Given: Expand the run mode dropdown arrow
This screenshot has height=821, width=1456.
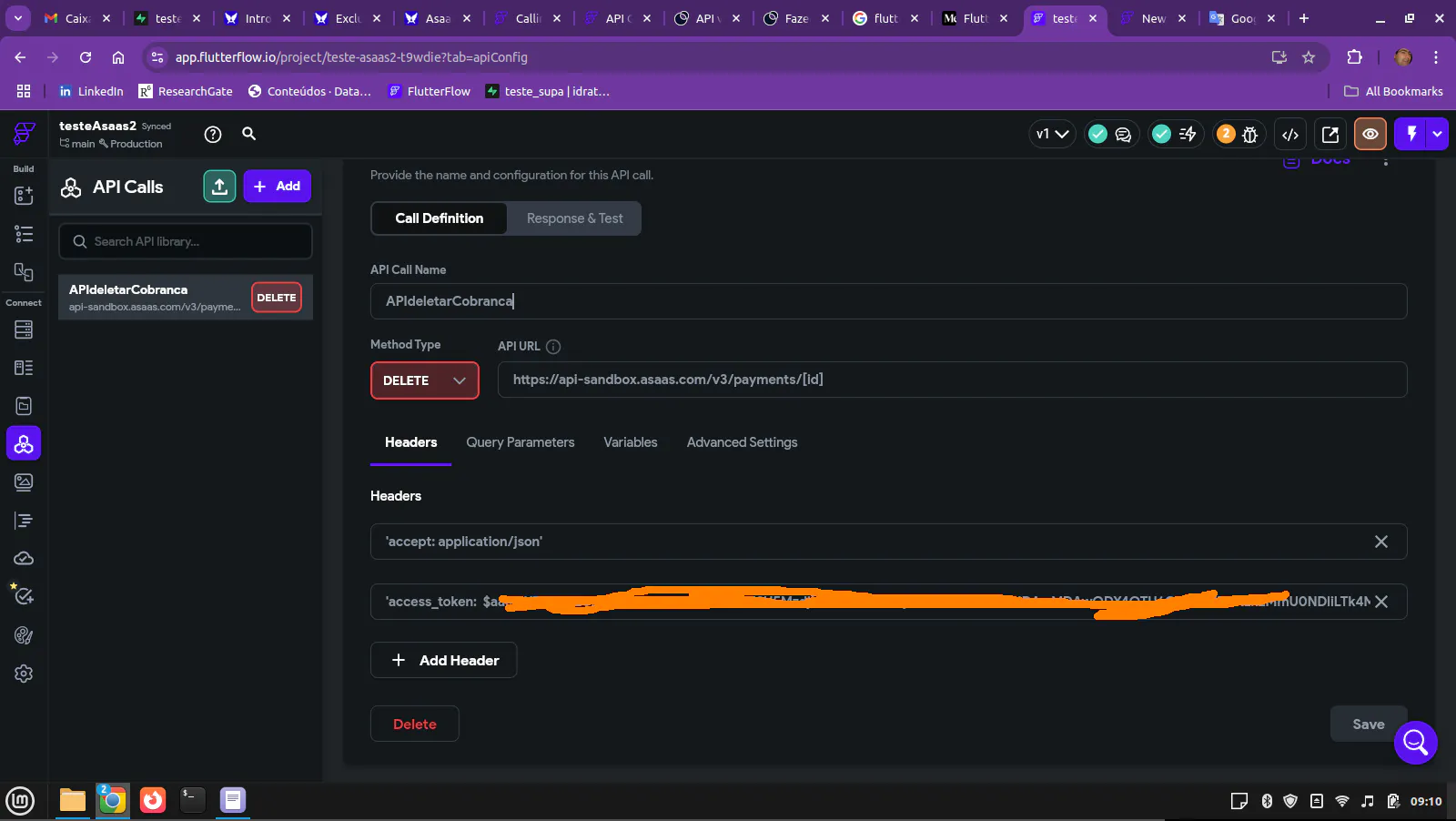Looking at the screenshot, I should pos(1438,134).
